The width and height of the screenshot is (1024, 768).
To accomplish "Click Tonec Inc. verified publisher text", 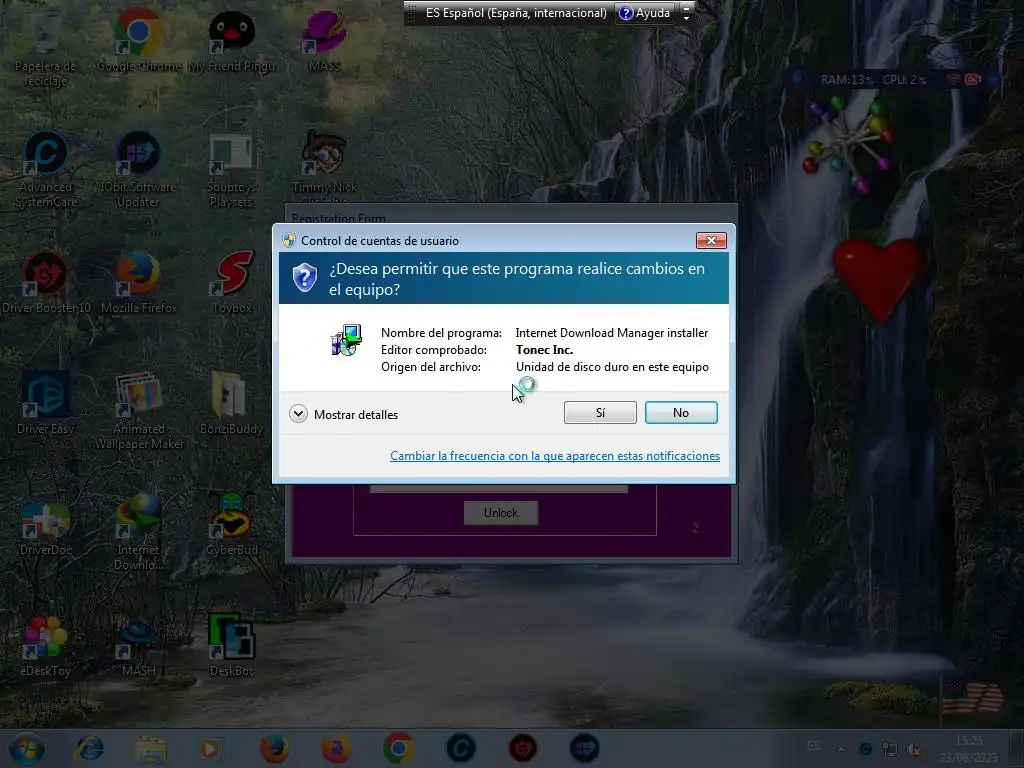I will 544,350.
